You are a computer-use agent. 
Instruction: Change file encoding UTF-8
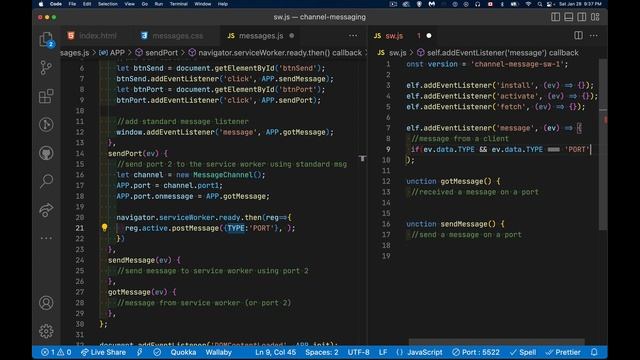(358, 352)
